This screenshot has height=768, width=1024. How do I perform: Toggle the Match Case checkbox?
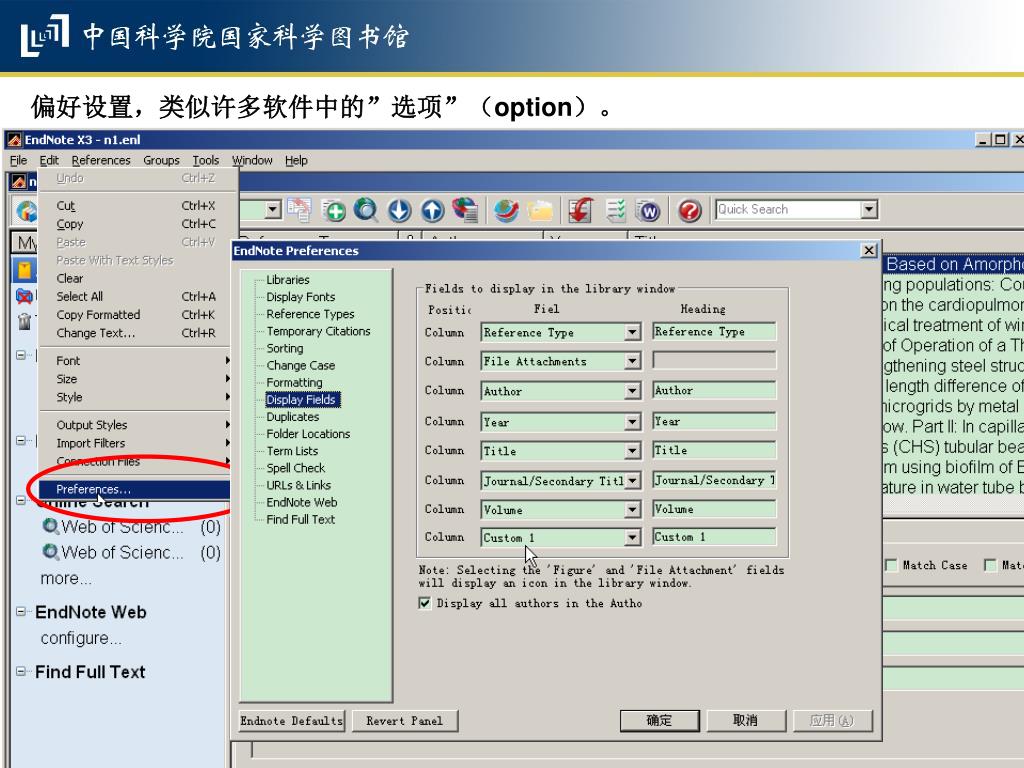(891, 565)
